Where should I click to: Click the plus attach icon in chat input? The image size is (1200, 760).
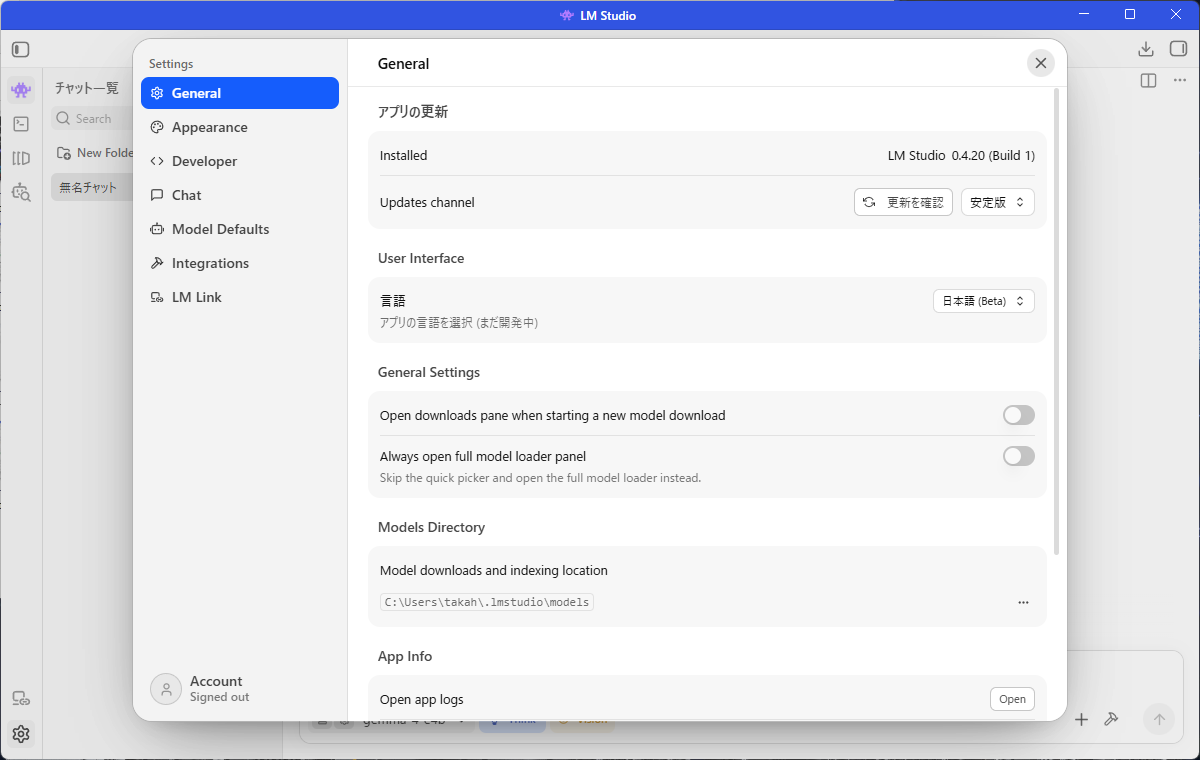(x=1081, y=719)
